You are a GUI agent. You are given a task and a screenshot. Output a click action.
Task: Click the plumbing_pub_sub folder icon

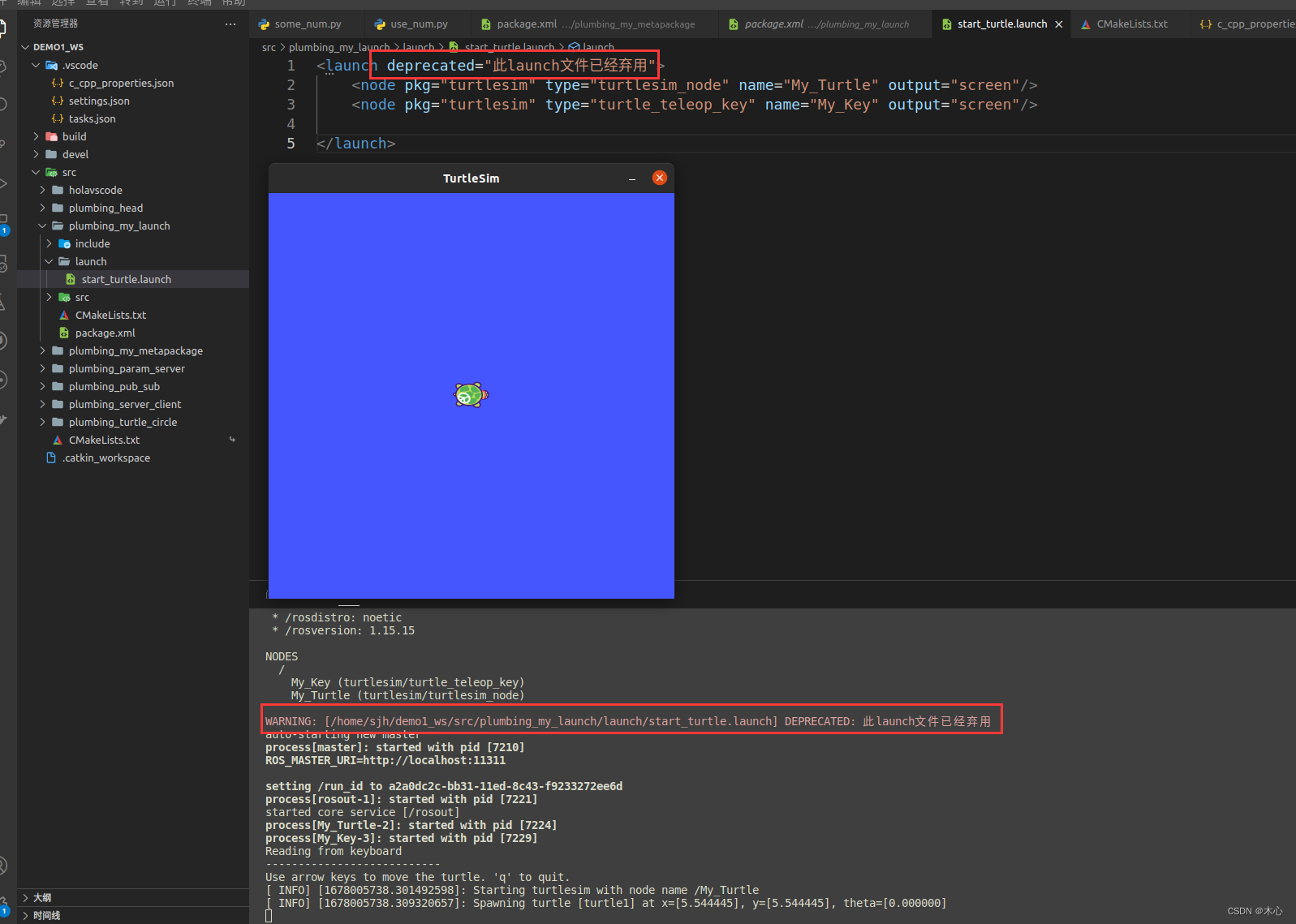pos(58,386)
